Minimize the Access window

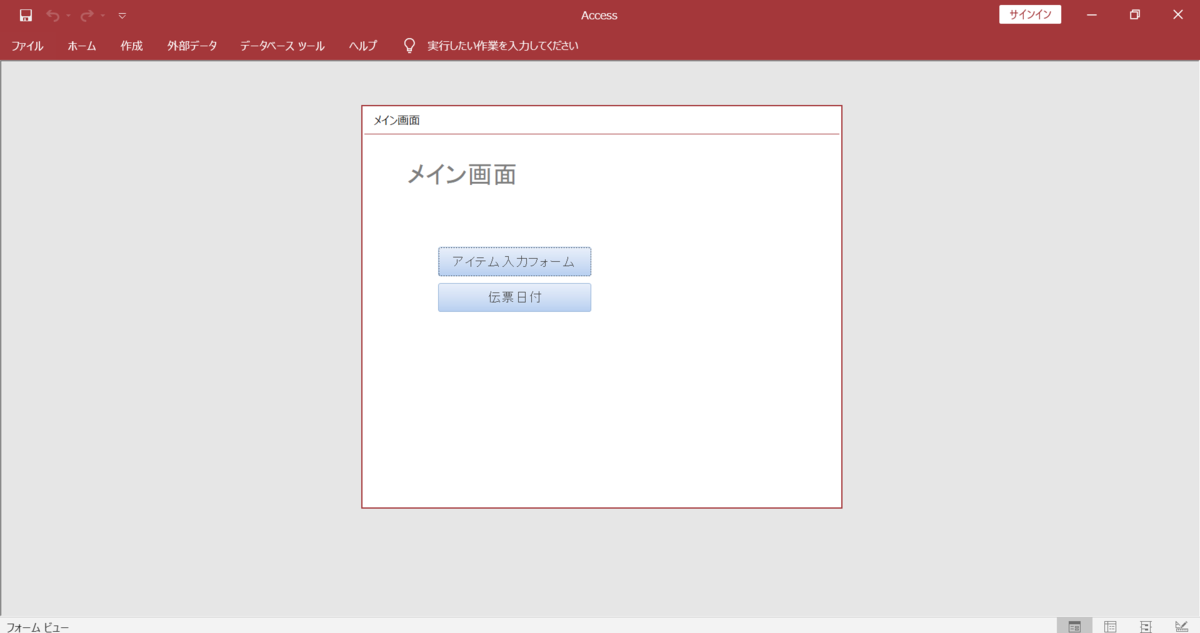point(1092,15)
